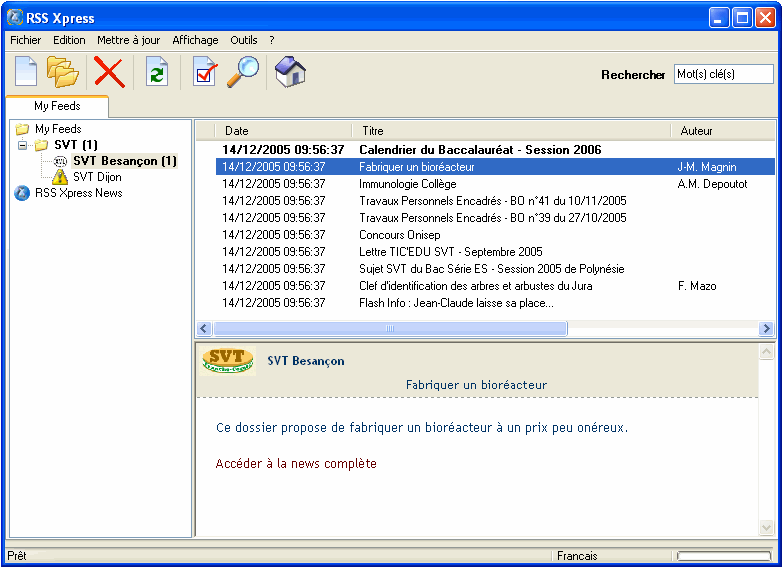Minimize the RSS Xpress window
Image resolution: width=783 pixels, height=567 pixels.
(x=719, y=18)
